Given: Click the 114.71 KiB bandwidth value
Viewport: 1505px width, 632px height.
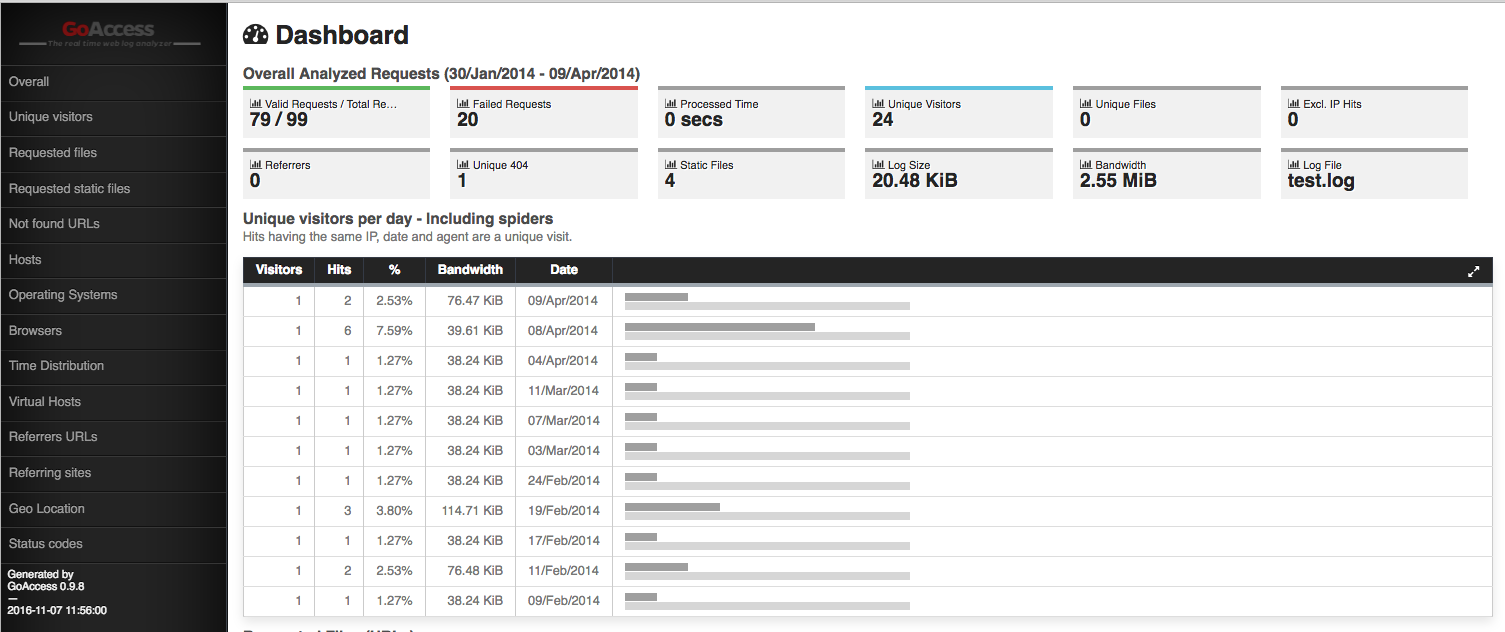Looking at the screenshot, I should click(472, 511).
